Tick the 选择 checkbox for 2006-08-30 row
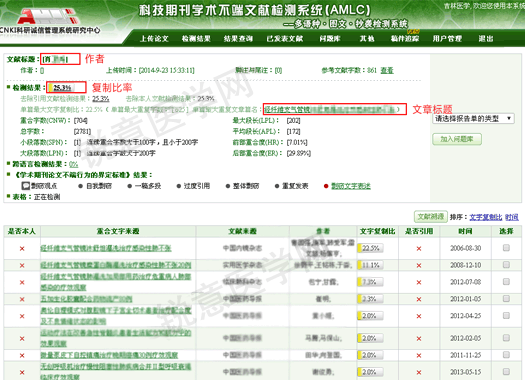This screenshot has width=525, height=380. (506, 247)
